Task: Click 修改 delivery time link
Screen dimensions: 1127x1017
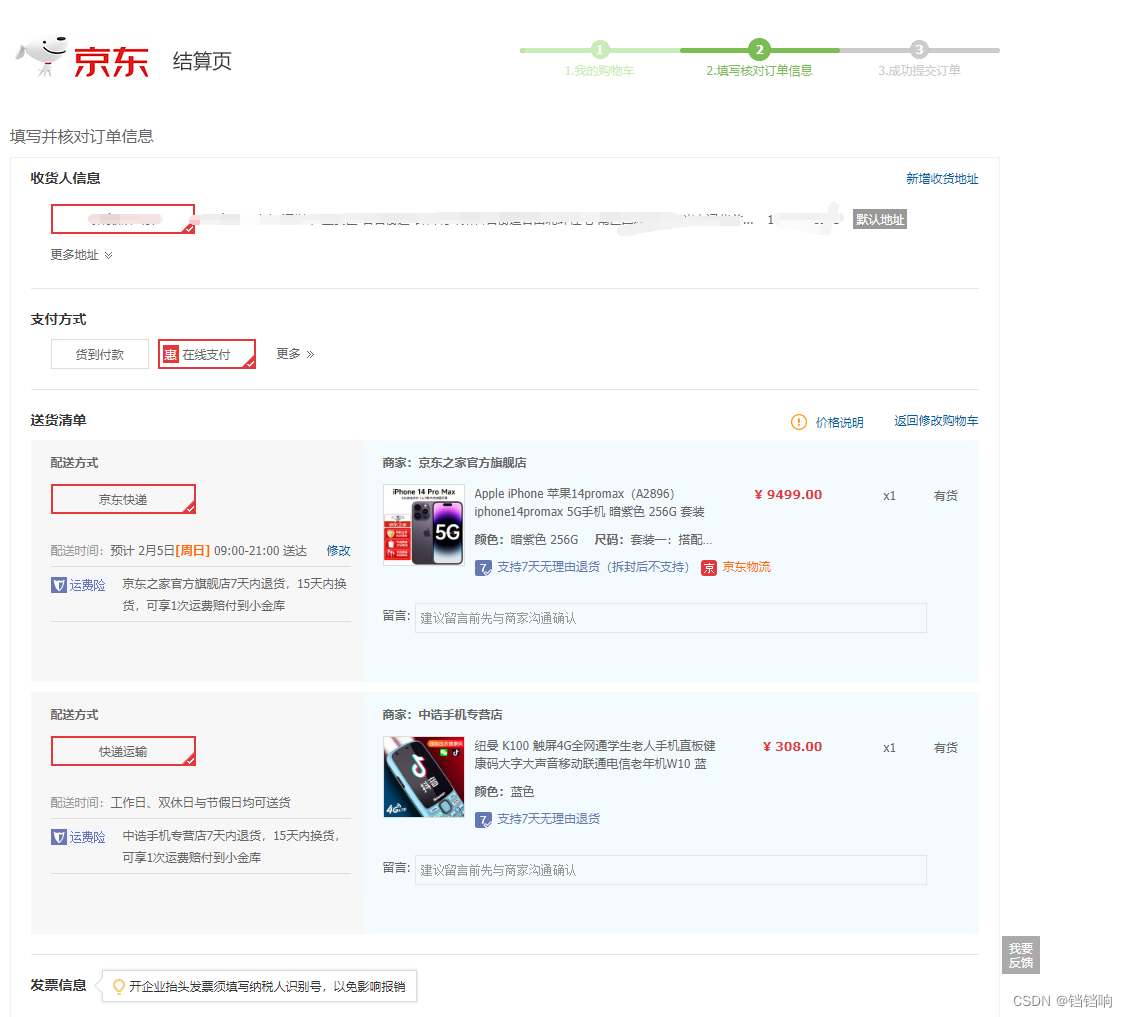Action: [x=339, y=551]
